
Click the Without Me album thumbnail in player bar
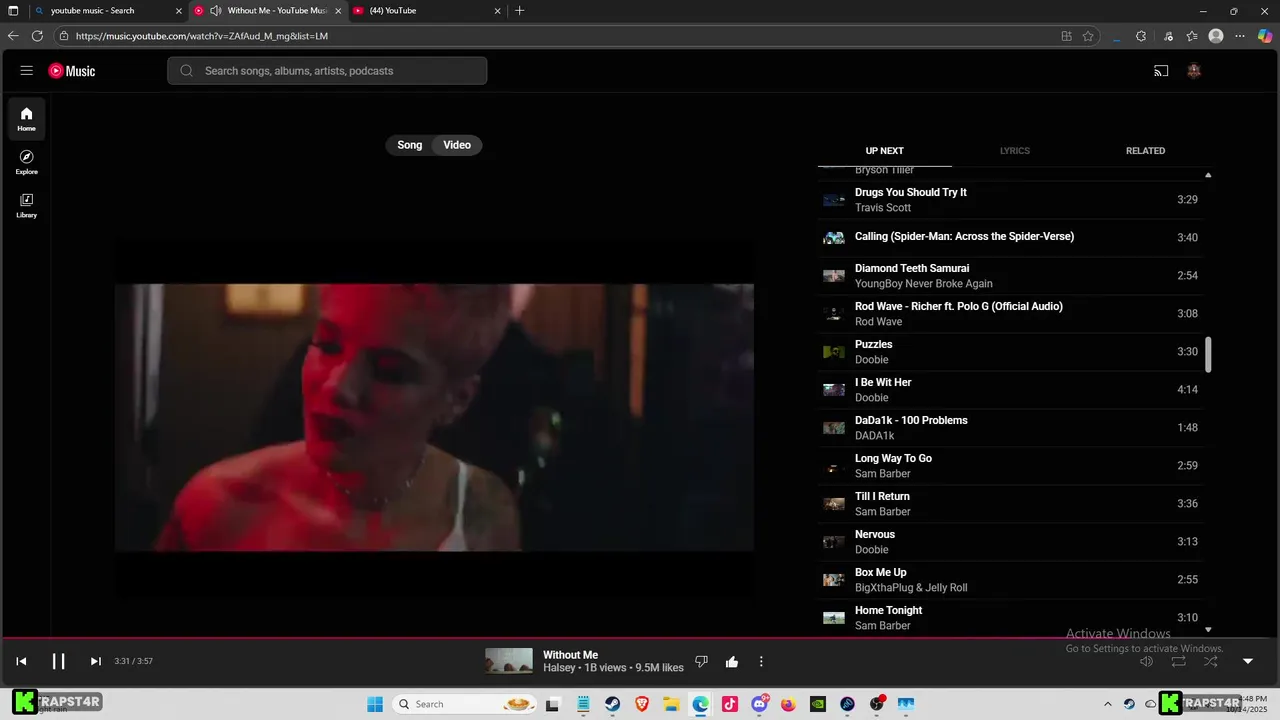[509, 661]
